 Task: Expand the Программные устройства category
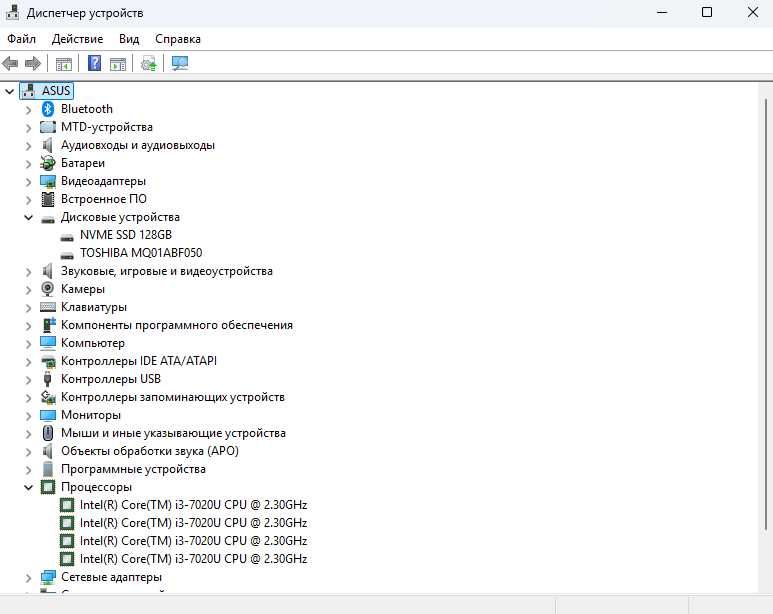pyautogui.click(x=29, y=470)
